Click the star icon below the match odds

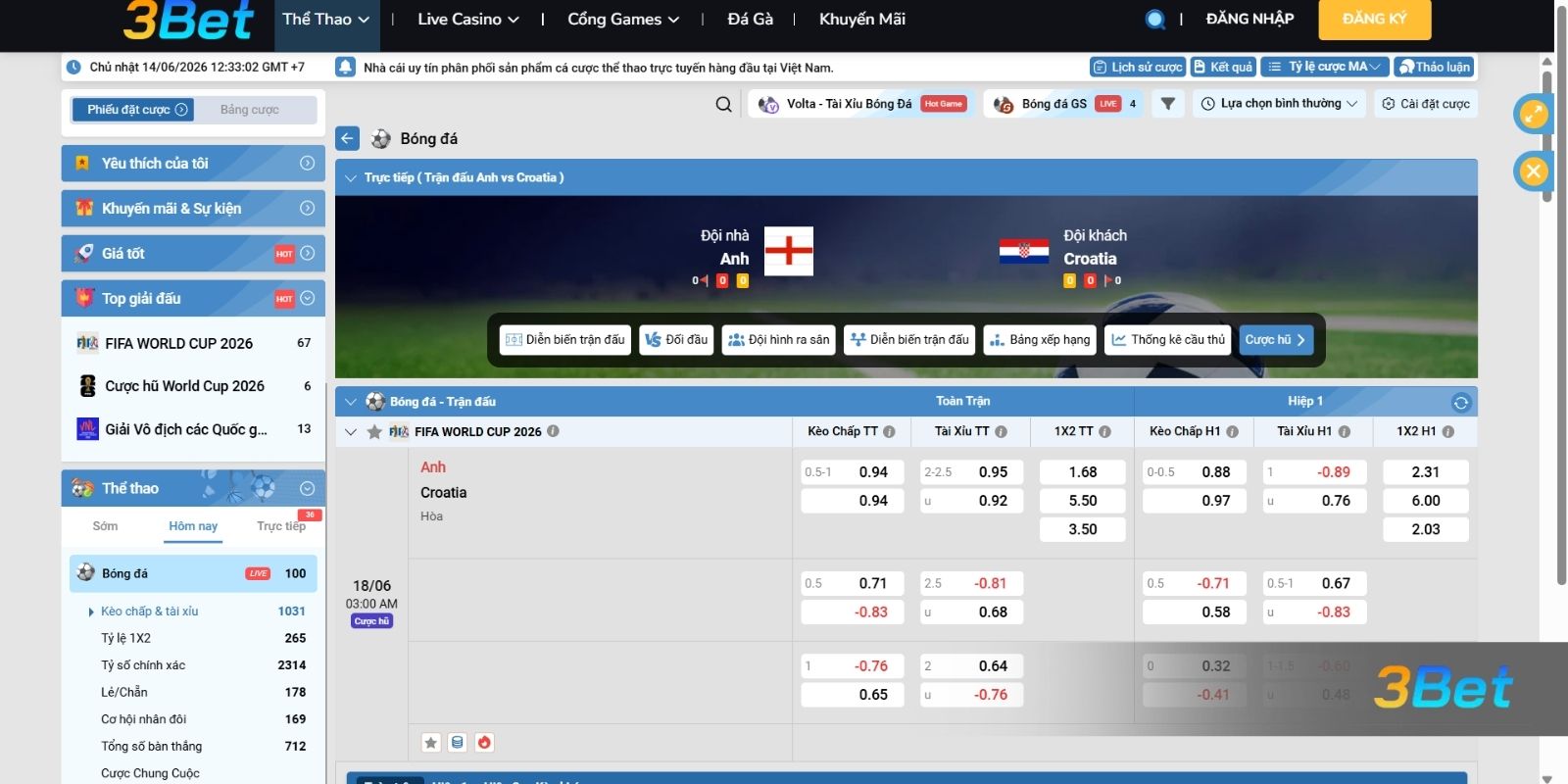[x=430, y=743]
